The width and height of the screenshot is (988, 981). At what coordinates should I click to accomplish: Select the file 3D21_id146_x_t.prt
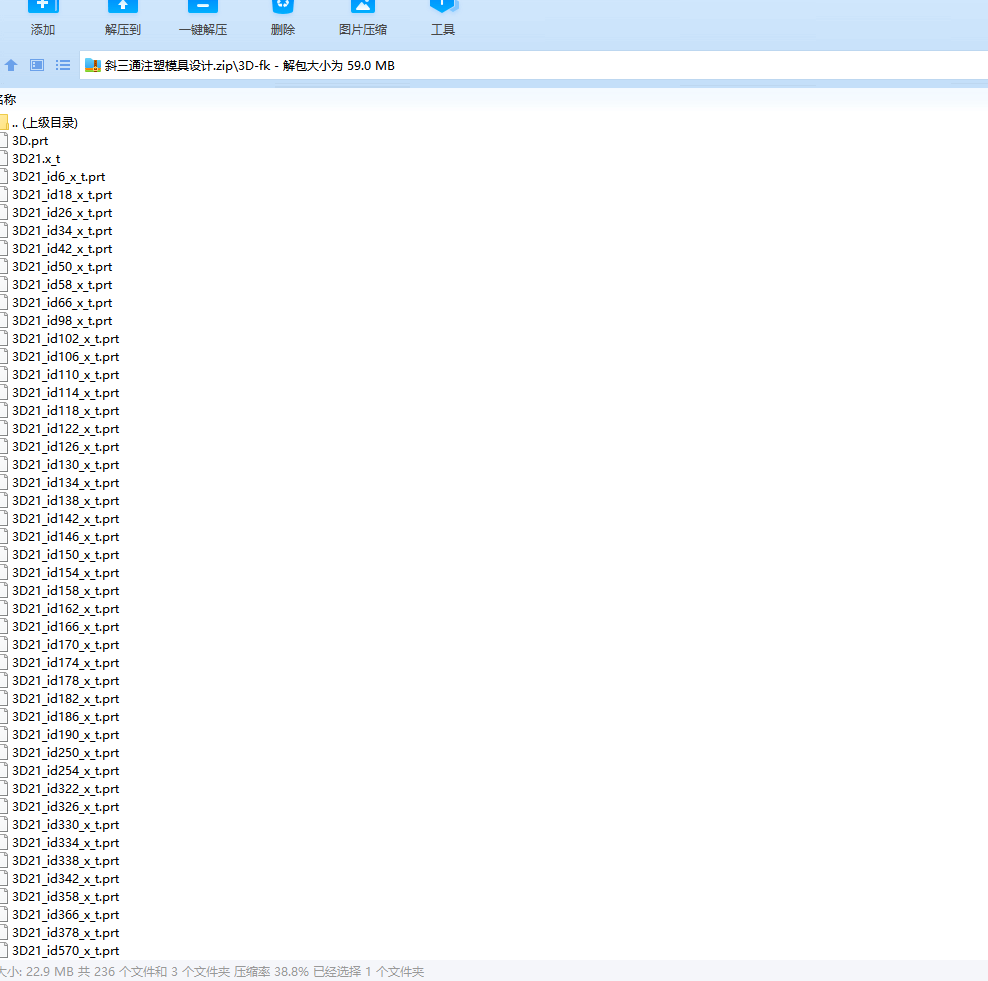tap(66, 537)
